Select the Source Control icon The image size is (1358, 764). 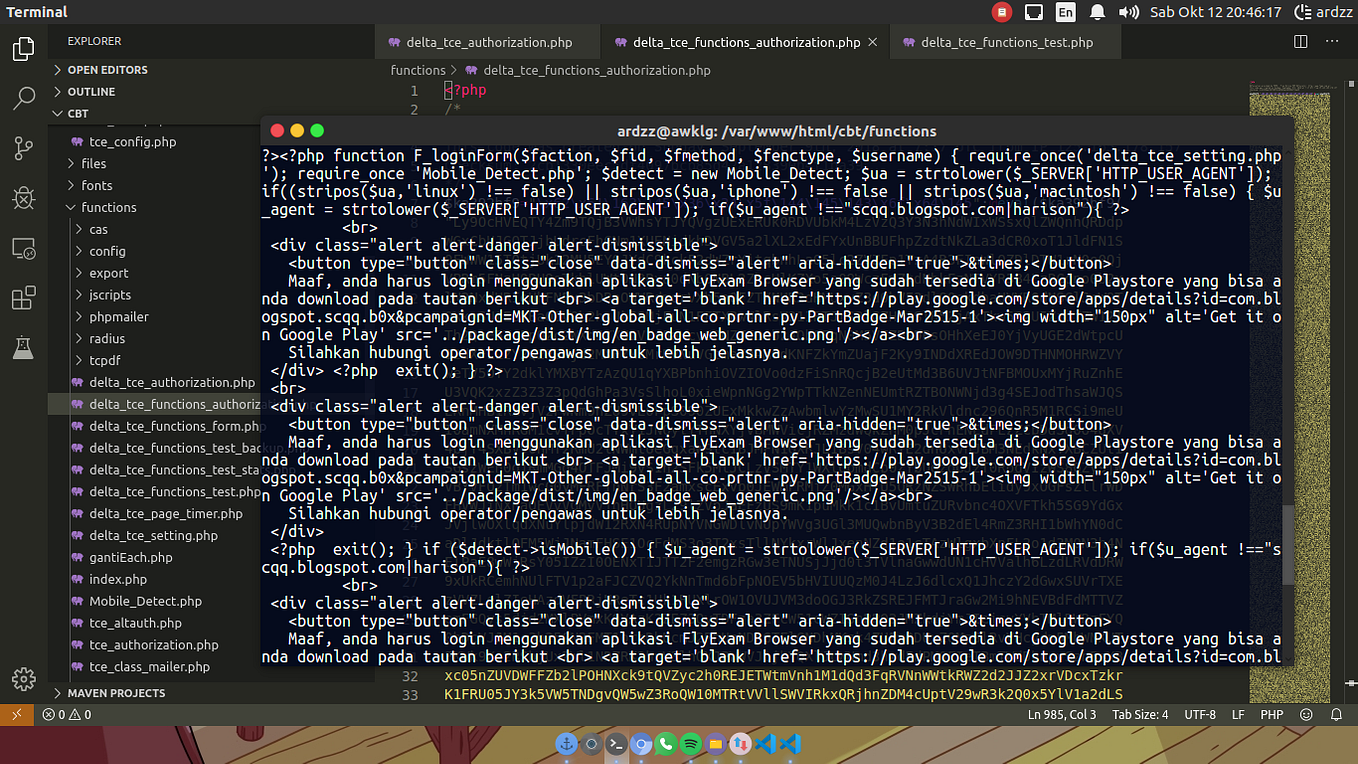pos(23,148)
